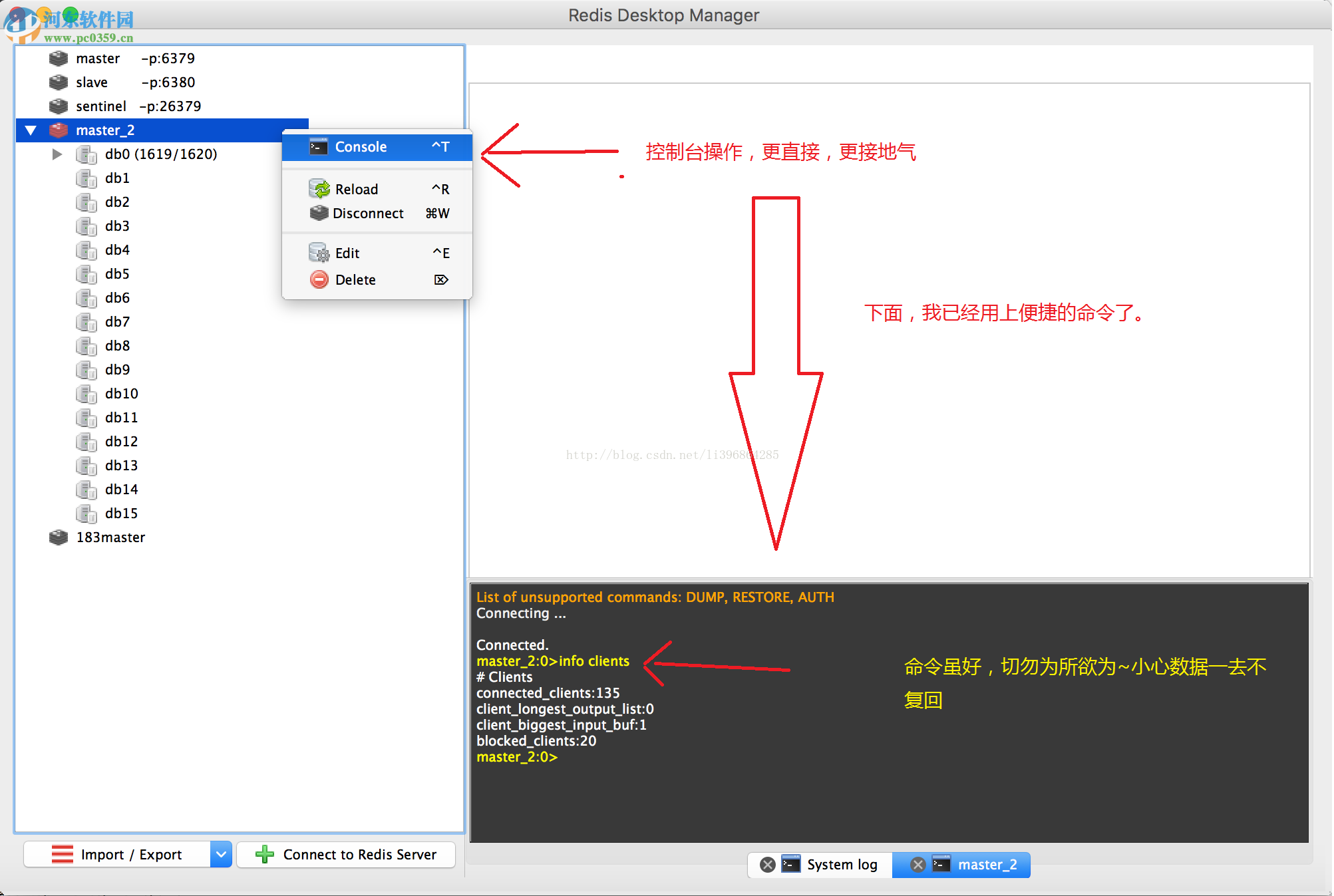The height and width of the screenshot is (896, 1334).
Task: Click the master server database icon
Action: pyautogui.click(x=57, y=59)
